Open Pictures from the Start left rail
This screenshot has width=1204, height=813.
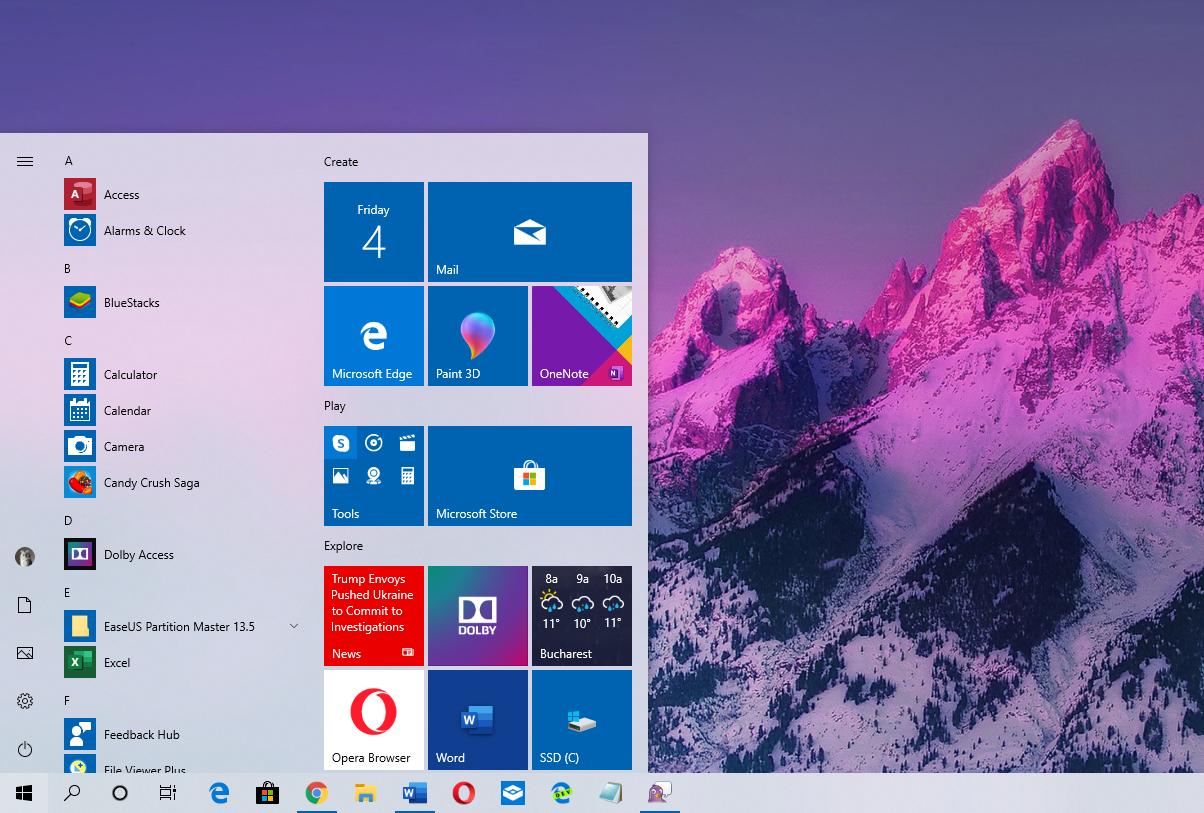point(25,653)
